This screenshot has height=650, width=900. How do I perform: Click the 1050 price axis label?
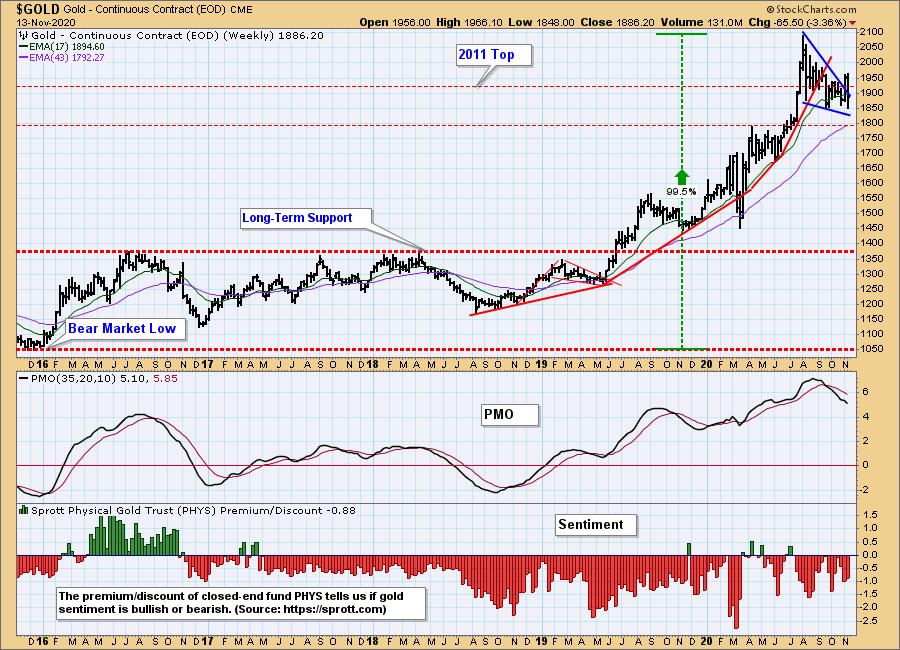click(x=872, y=349)
